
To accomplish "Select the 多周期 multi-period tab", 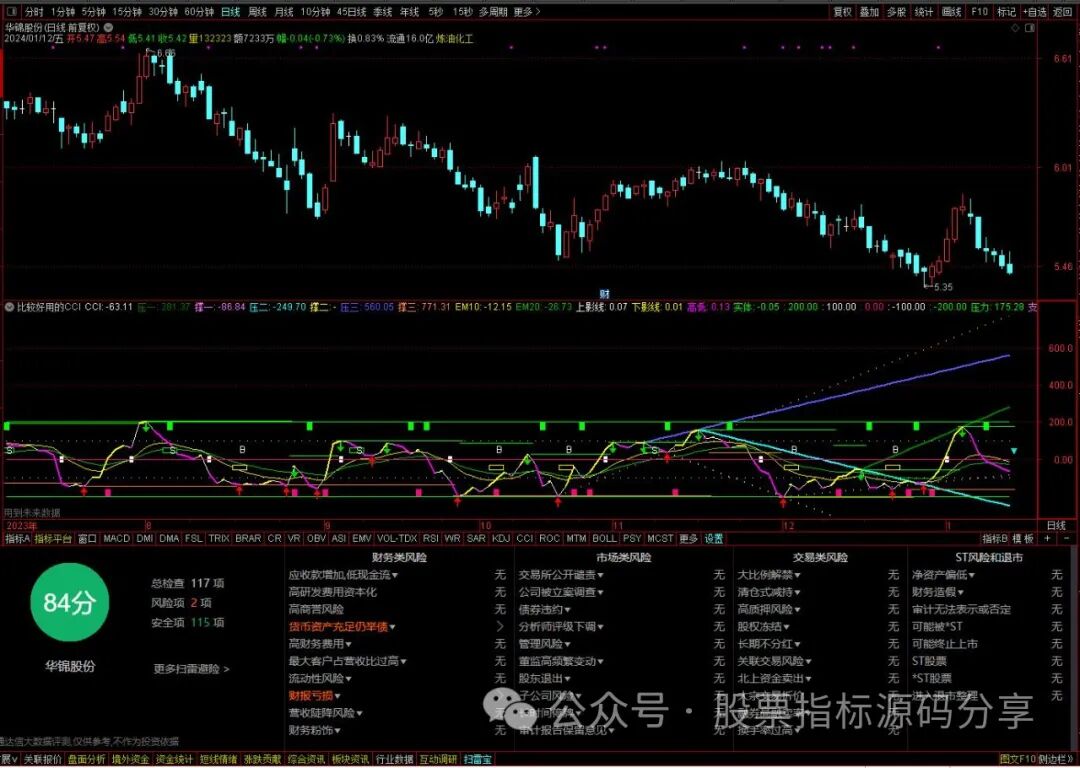I will tap(493, 12).
